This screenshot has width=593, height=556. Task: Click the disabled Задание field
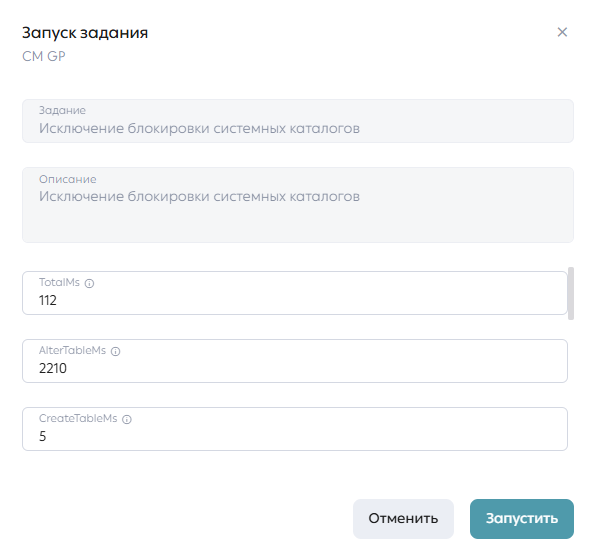pos(298,121)
